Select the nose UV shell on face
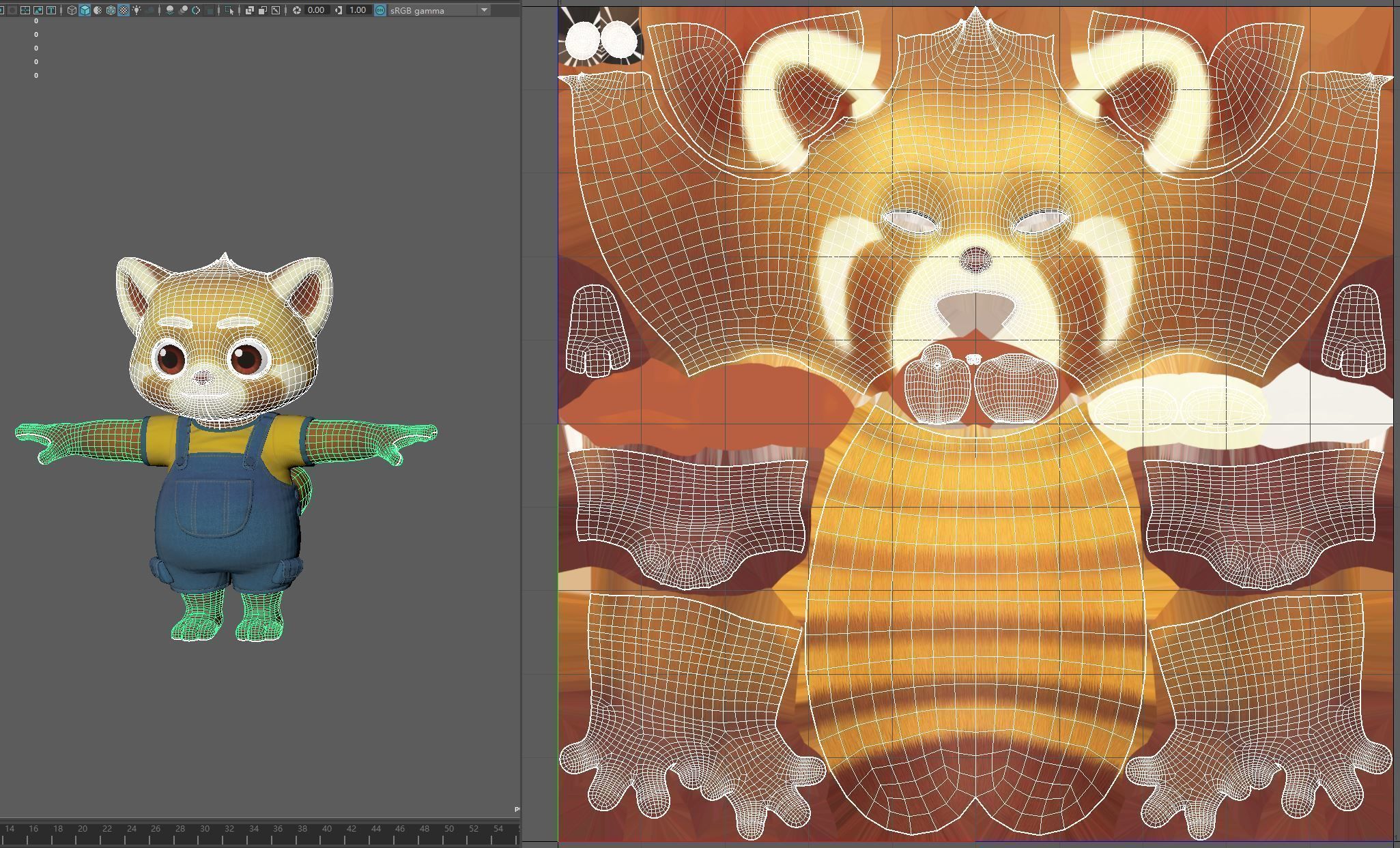 tap(975, 259)
